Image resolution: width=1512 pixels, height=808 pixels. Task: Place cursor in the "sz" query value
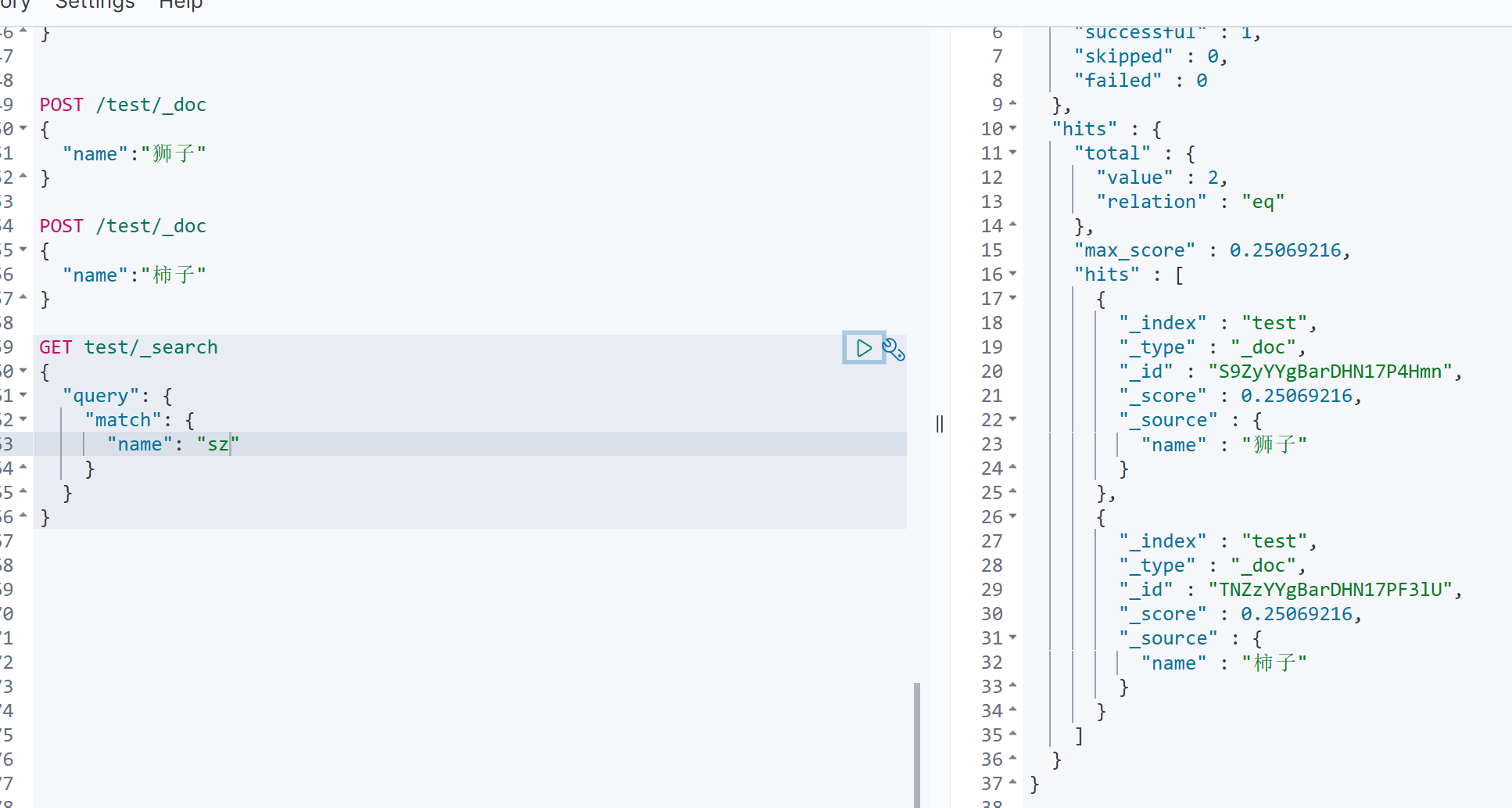(x=218, y=444)
